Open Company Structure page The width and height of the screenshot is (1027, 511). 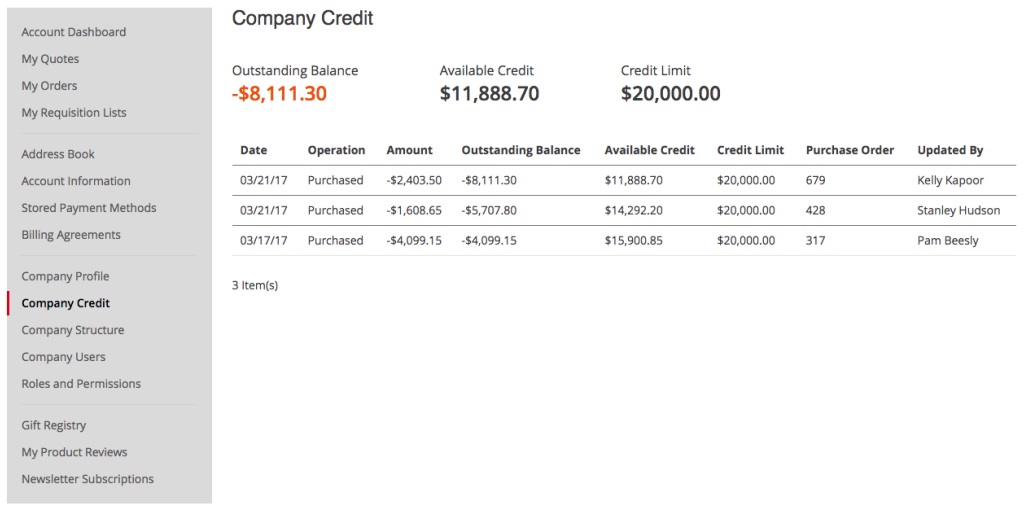point(73,330)
